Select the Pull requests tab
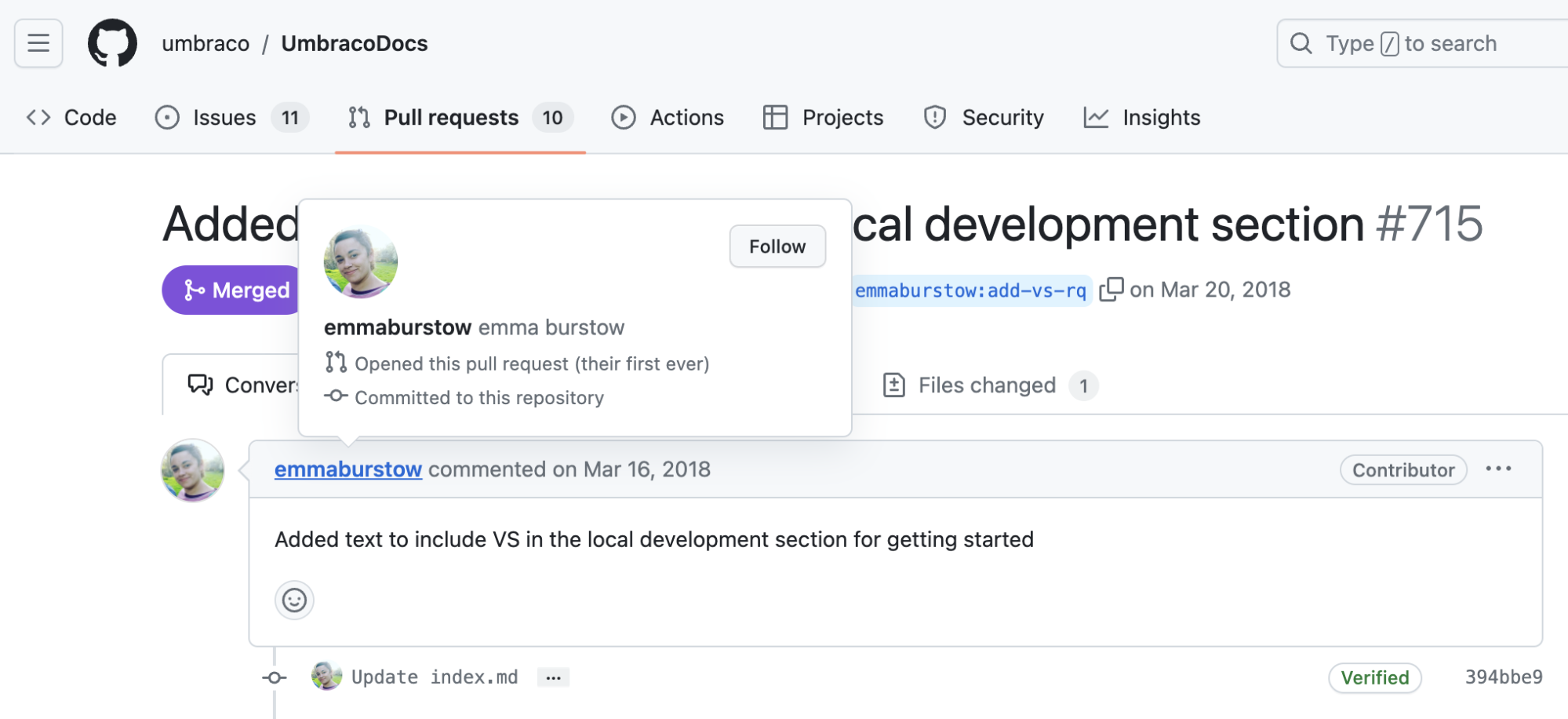Viewport: 1568px width, 719px height. (x=460, y=118)
